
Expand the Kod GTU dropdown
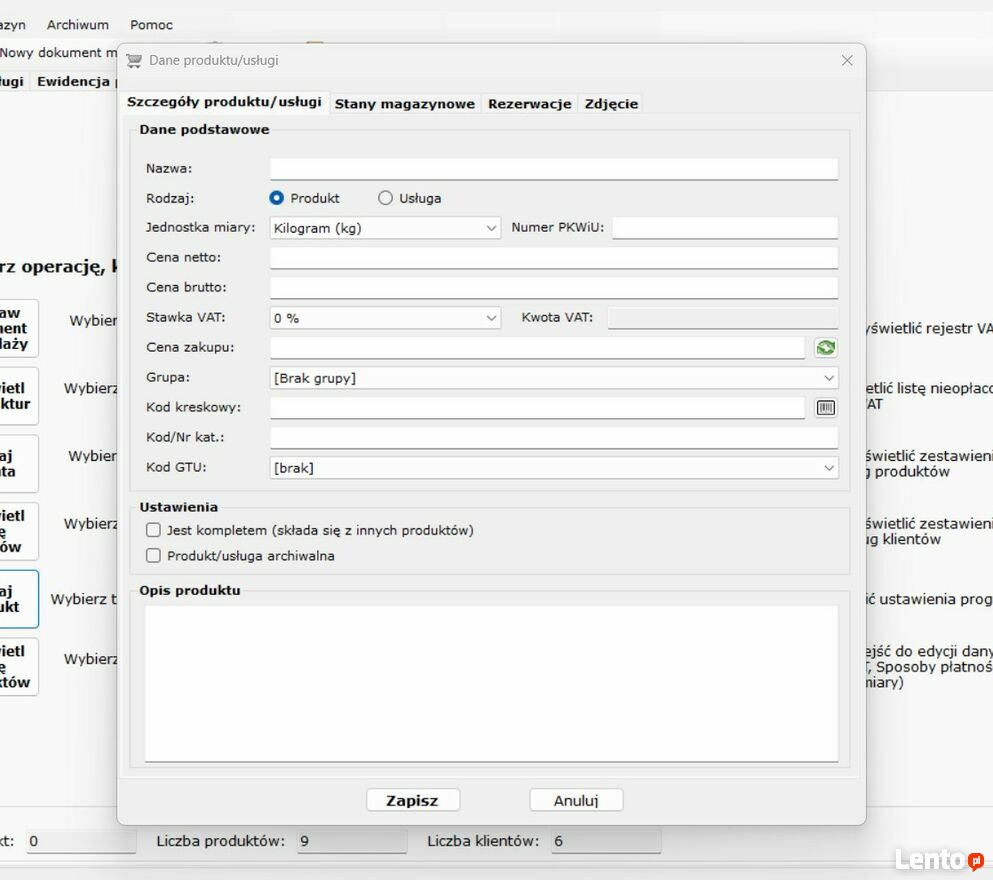tap(553, 468)
